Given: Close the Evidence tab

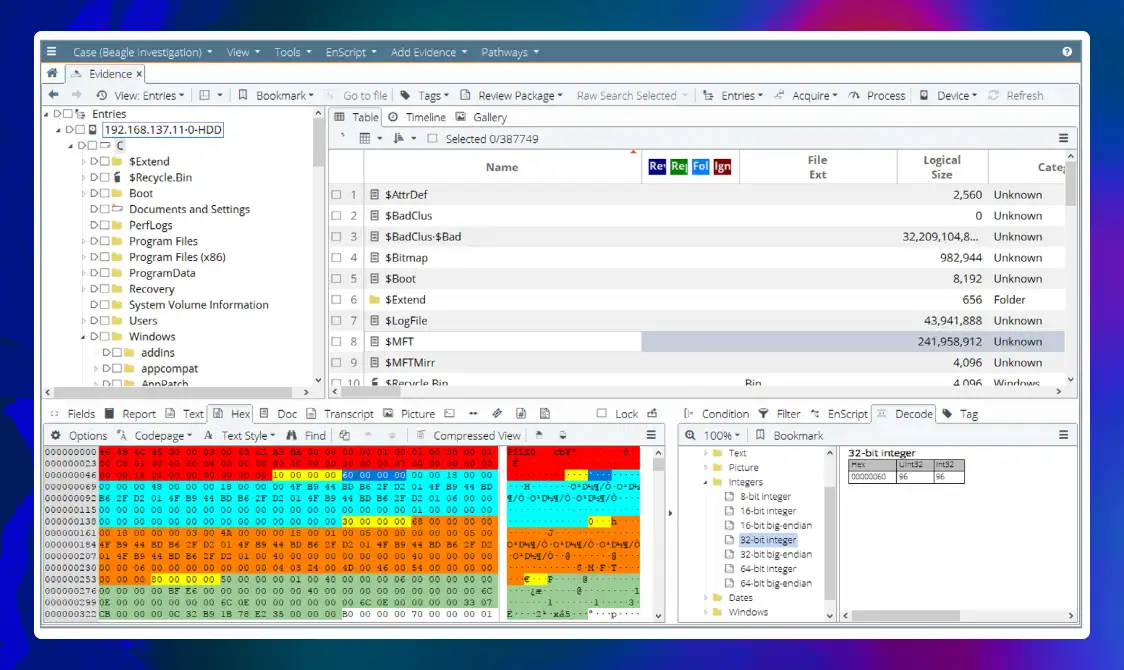Looking at the screenshot, I should (139, 74).
